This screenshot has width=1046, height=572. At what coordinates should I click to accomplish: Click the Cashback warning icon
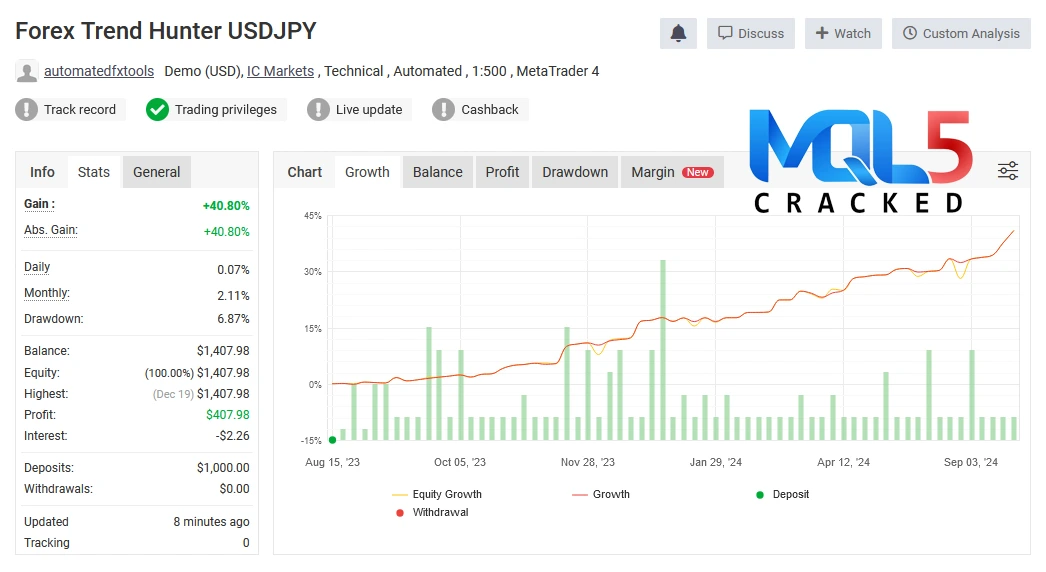pyautogui.click(x=444, y=109)
